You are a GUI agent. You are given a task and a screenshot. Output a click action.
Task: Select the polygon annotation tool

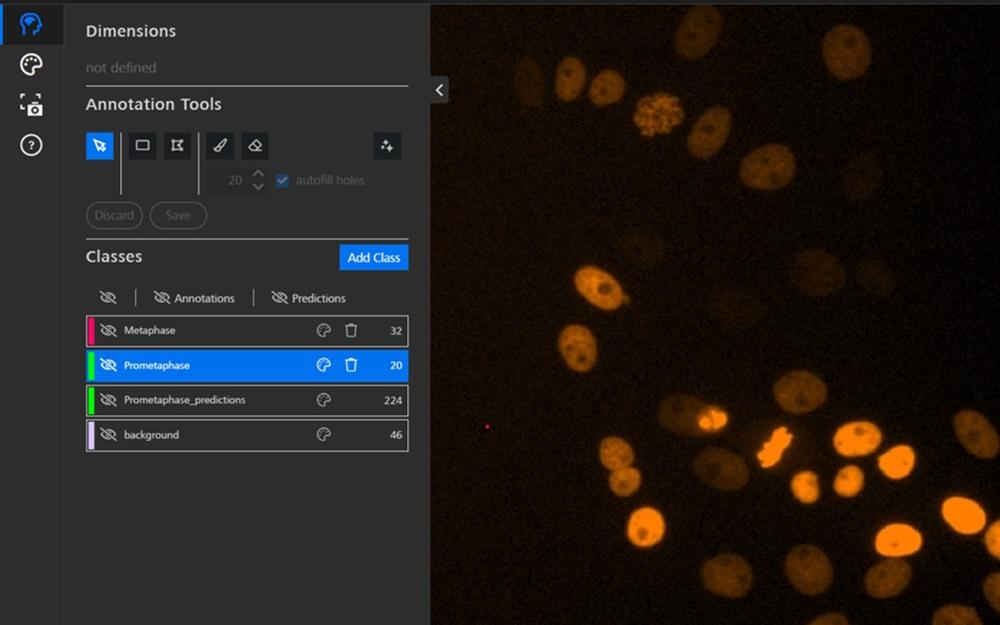click(177, 146)
